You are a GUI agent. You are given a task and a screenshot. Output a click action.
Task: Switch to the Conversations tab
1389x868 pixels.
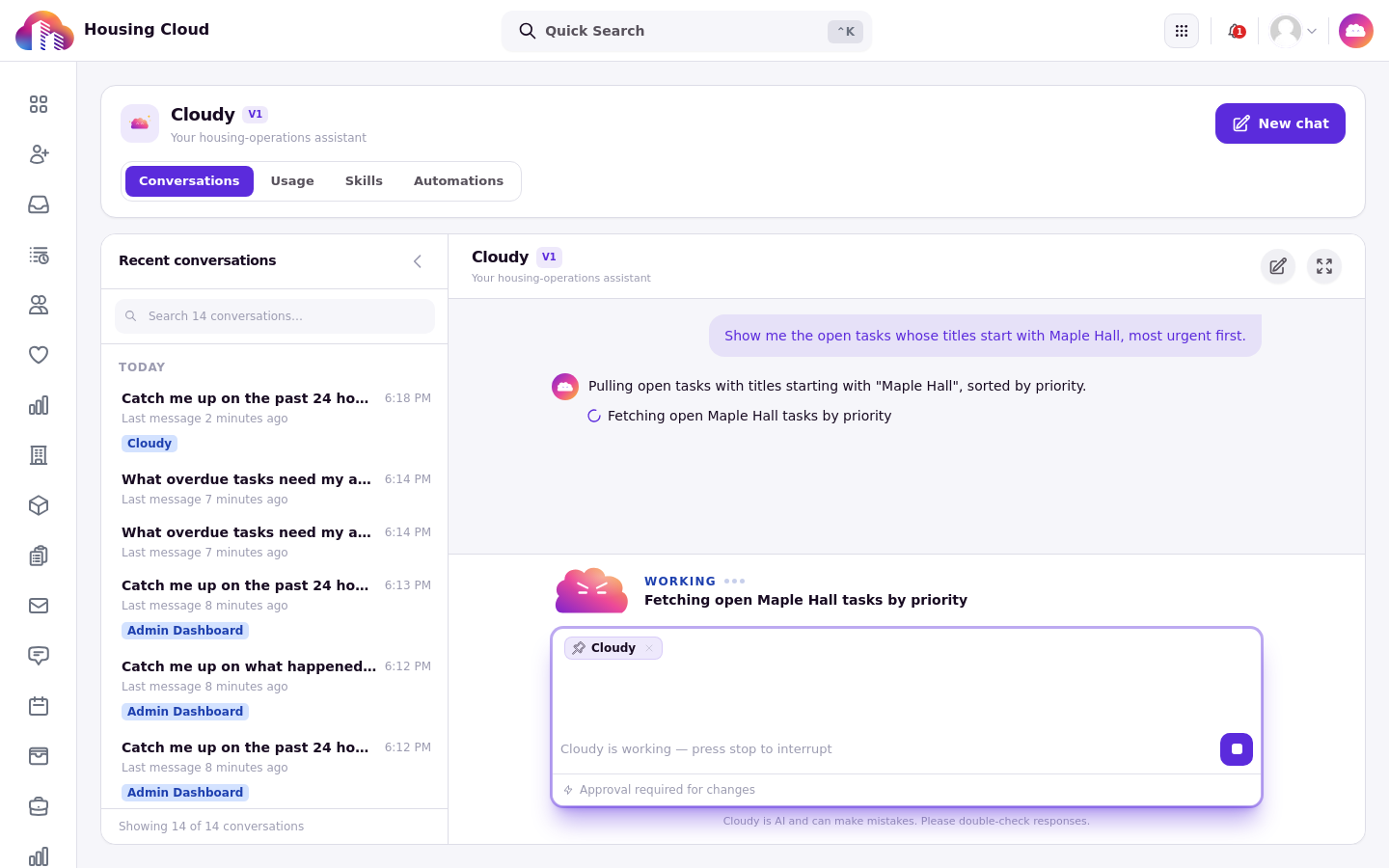pyautogui.click(x=189, y=181)
